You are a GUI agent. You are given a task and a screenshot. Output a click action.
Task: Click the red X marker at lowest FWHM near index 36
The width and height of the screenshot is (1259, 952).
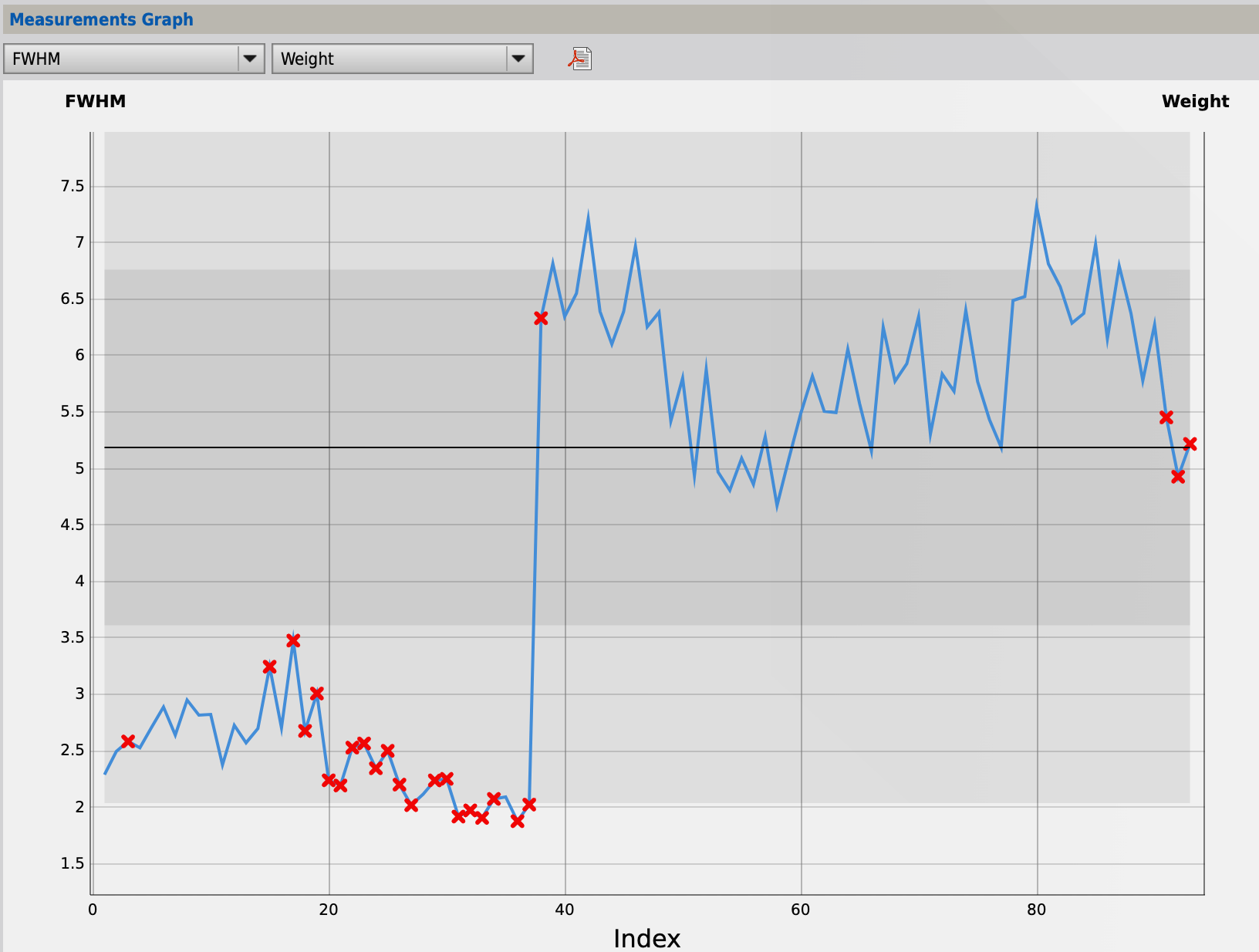(518, 822)
